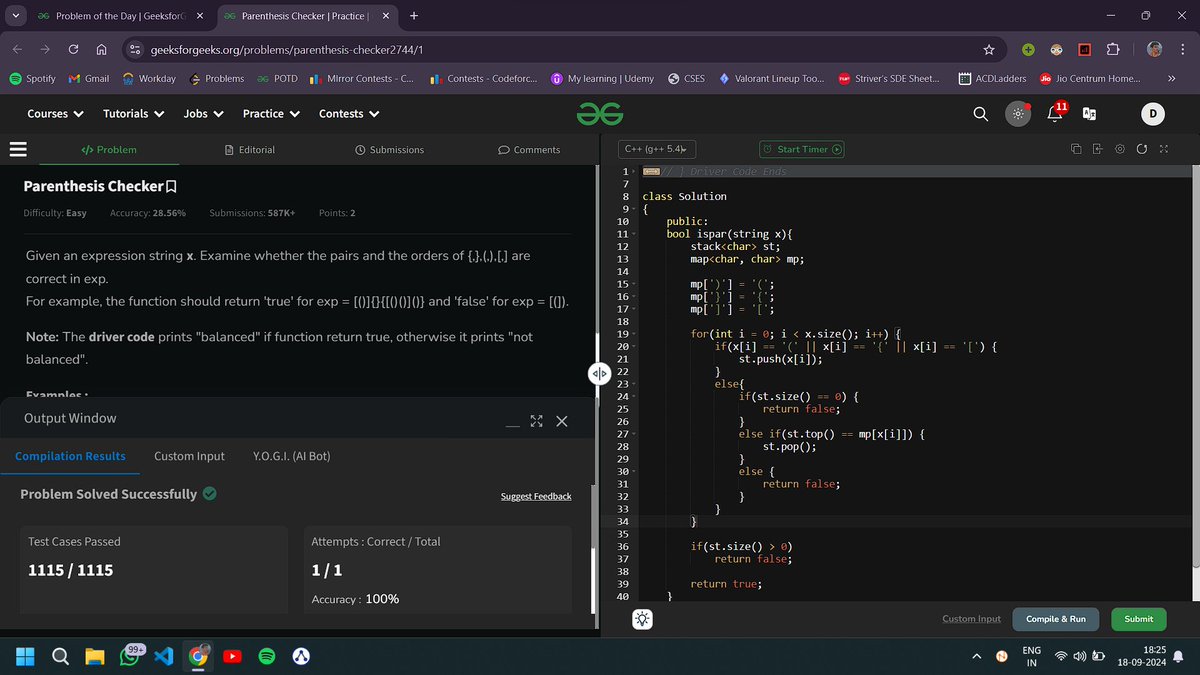This screenshot has height=675, width=1200.
Task: Click the Custom Input link below the editor
Action: click(x=971, y=619)
